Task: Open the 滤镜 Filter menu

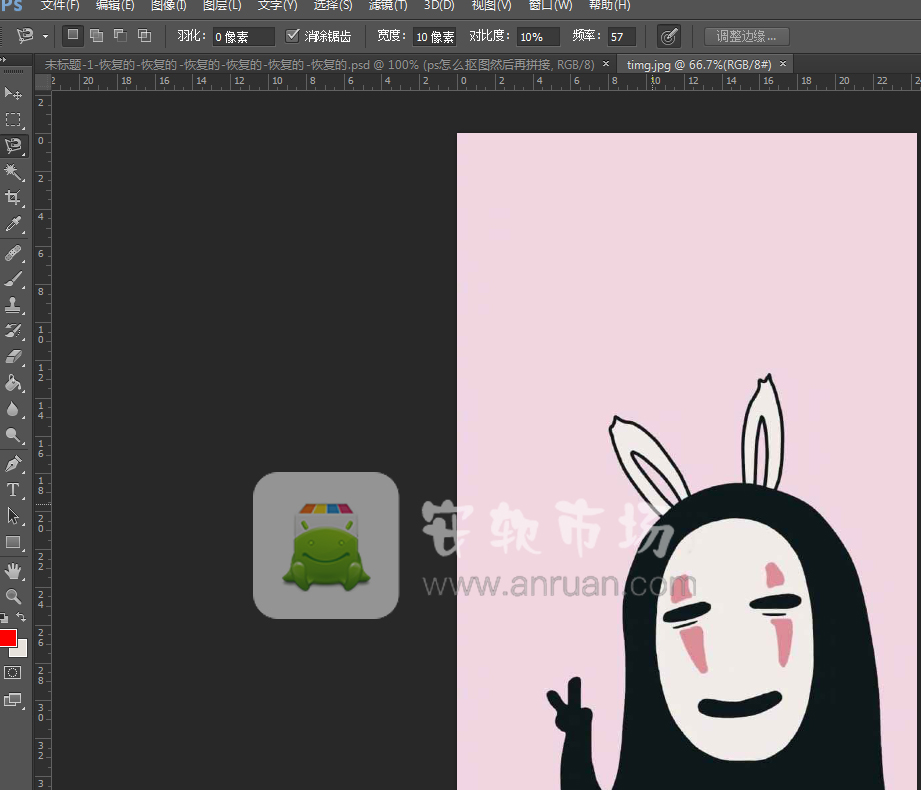Action: (x=387, y=6)
